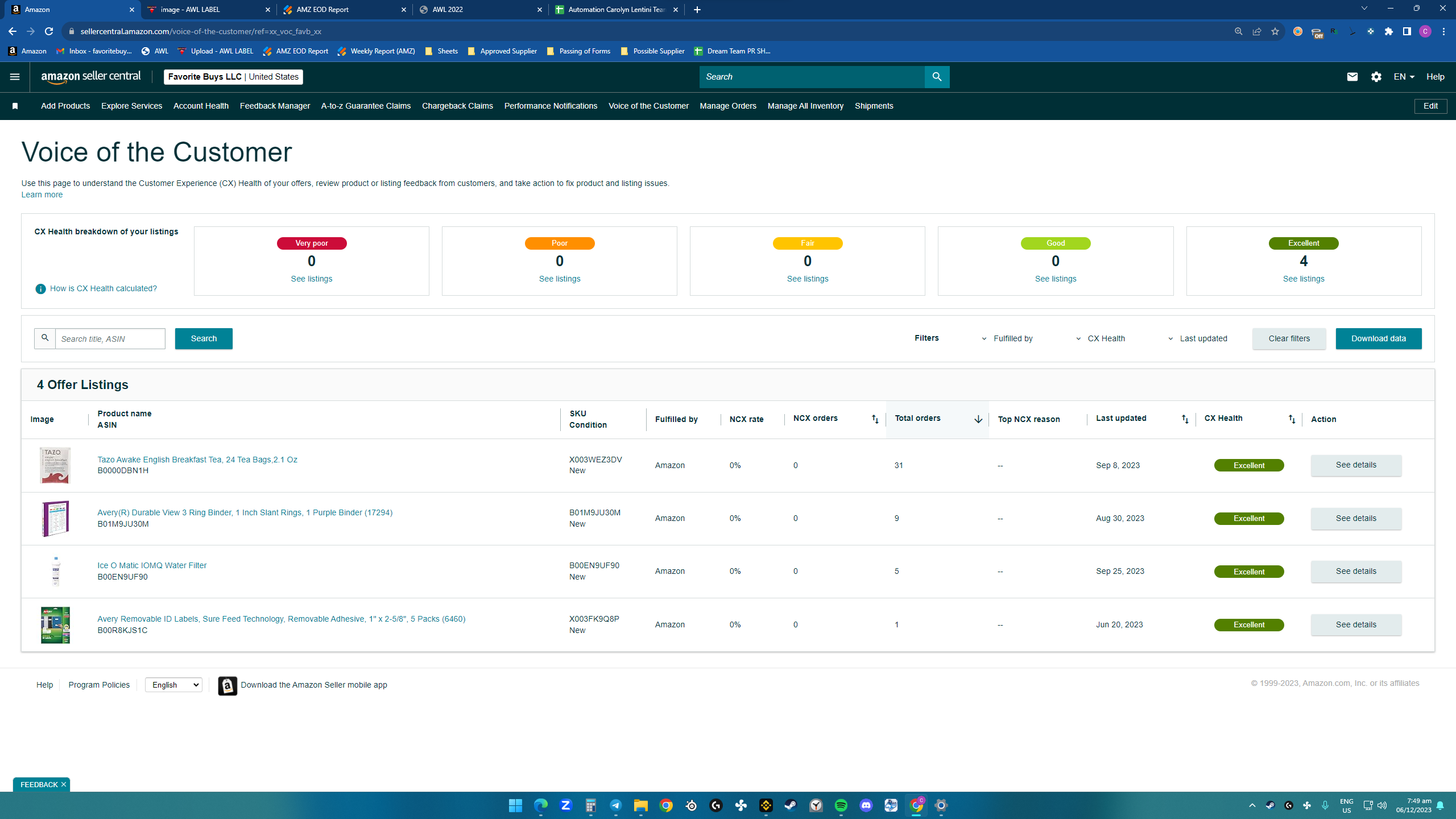Screen dimensions: 1456x819
Task: Close the FEEDBACK tab with its X
Action: click(64, 784)
